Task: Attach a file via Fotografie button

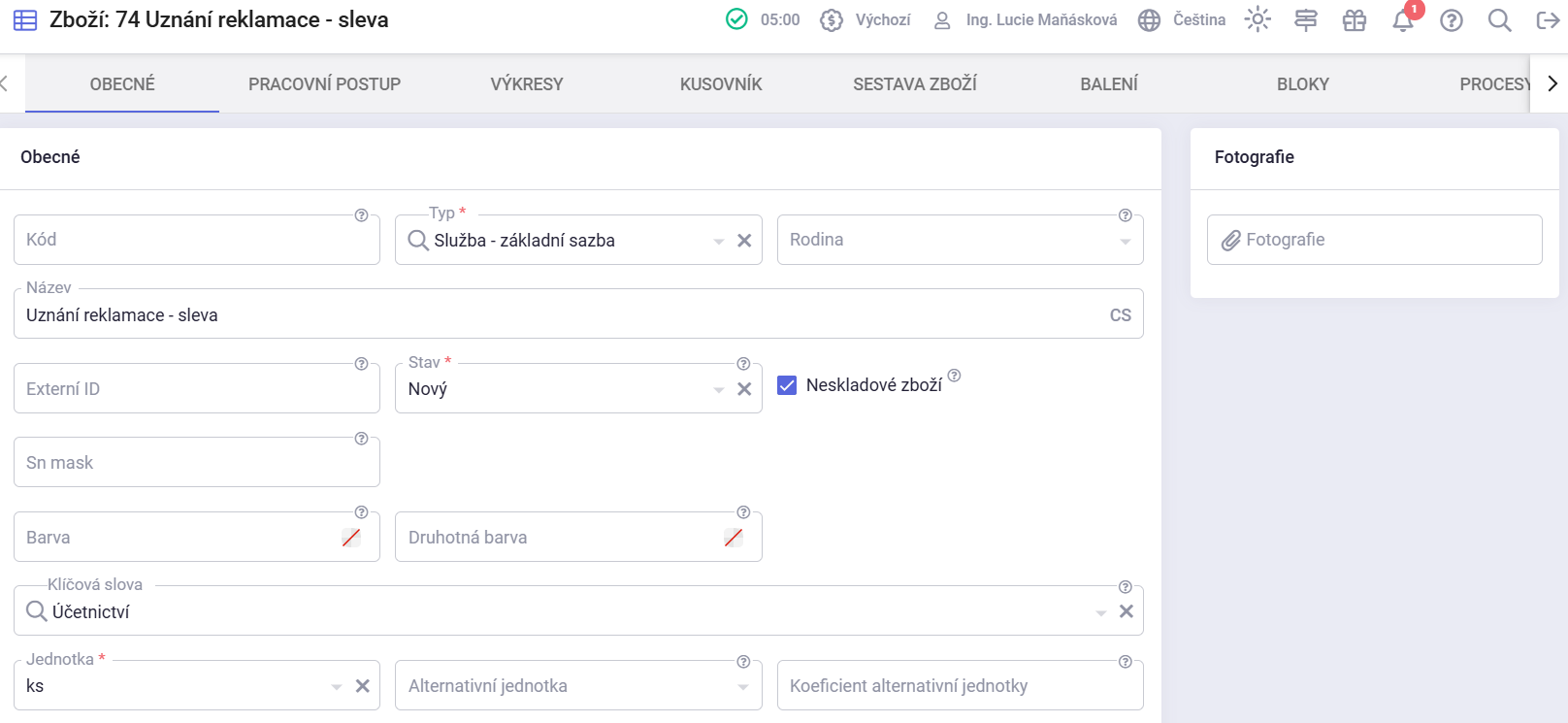Action: (x=1373, y=240)
